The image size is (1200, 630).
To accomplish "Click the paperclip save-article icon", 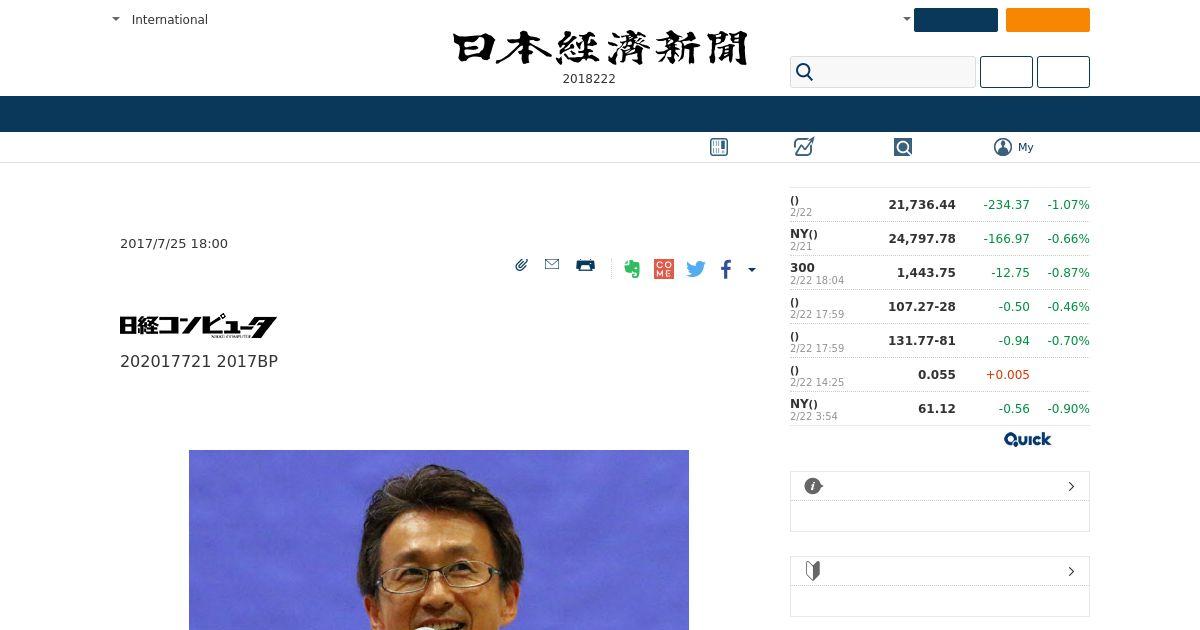I will (521, 265).
